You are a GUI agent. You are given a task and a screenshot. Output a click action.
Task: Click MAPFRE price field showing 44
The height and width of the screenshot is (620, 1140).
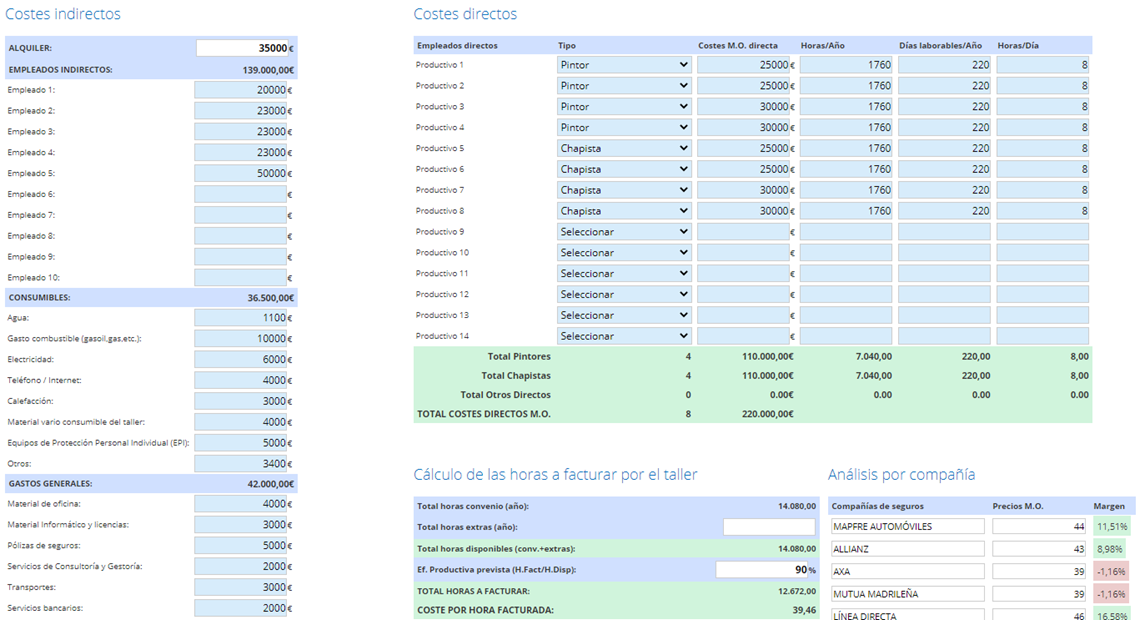point(1040,526)
